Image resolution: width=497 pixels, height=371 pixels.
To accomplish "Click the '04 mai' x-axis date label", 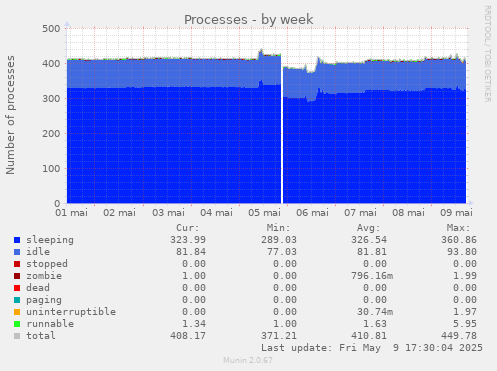I will tap(216, 213).
